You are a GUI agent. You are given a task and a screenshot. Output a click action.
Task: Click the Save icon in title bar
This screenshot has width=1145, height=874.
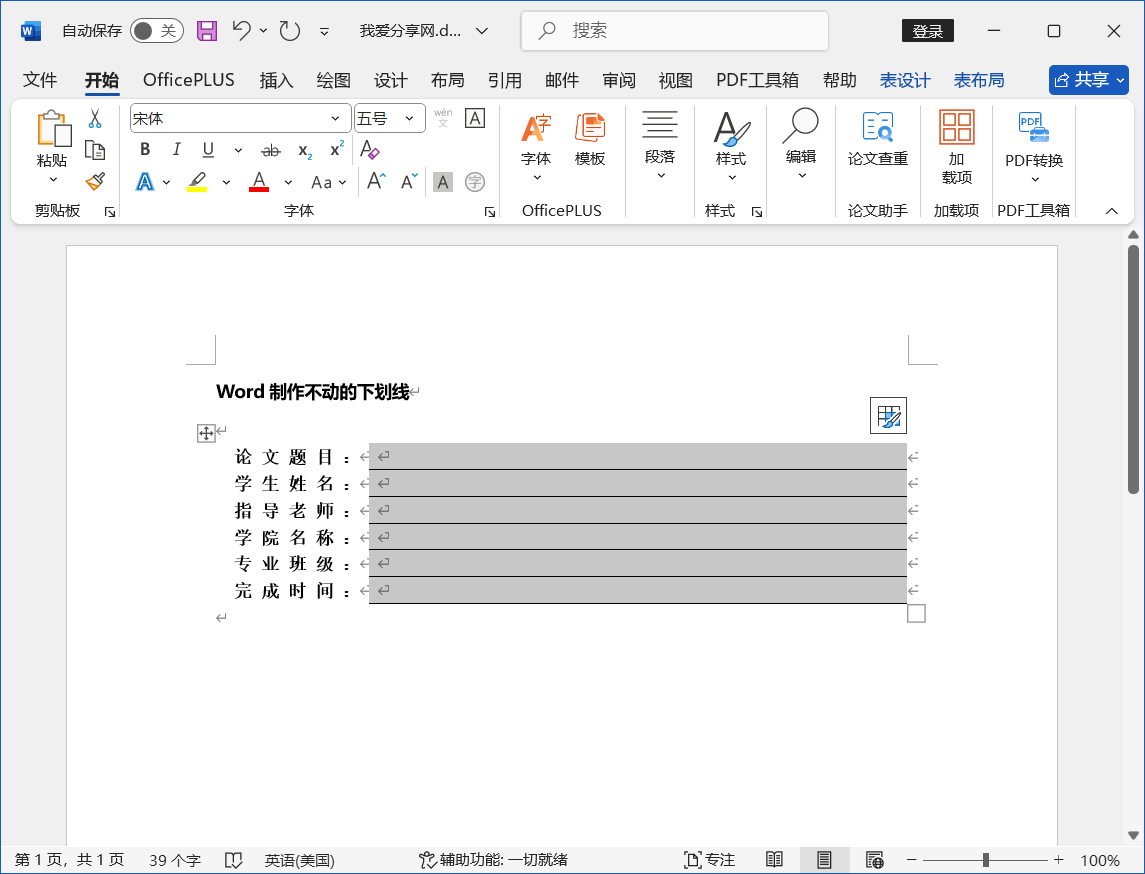(x=207, y=31)
